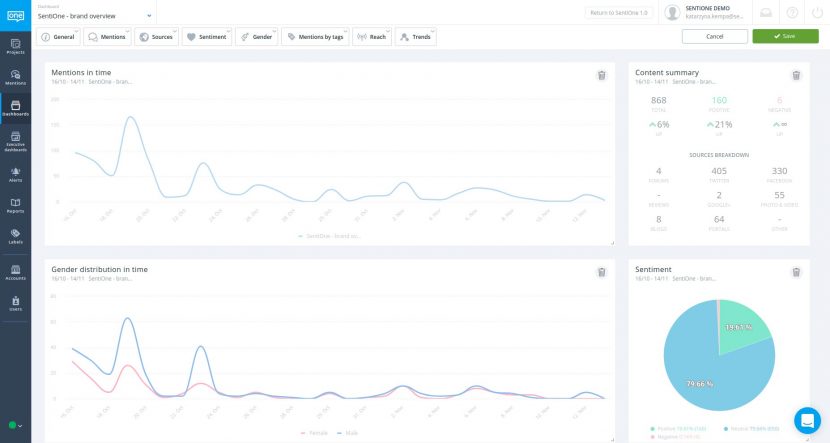Go to Reports in the sidebar
Image resolution: width=830 pixels, height=443 pixels.
tap(15, 205)
